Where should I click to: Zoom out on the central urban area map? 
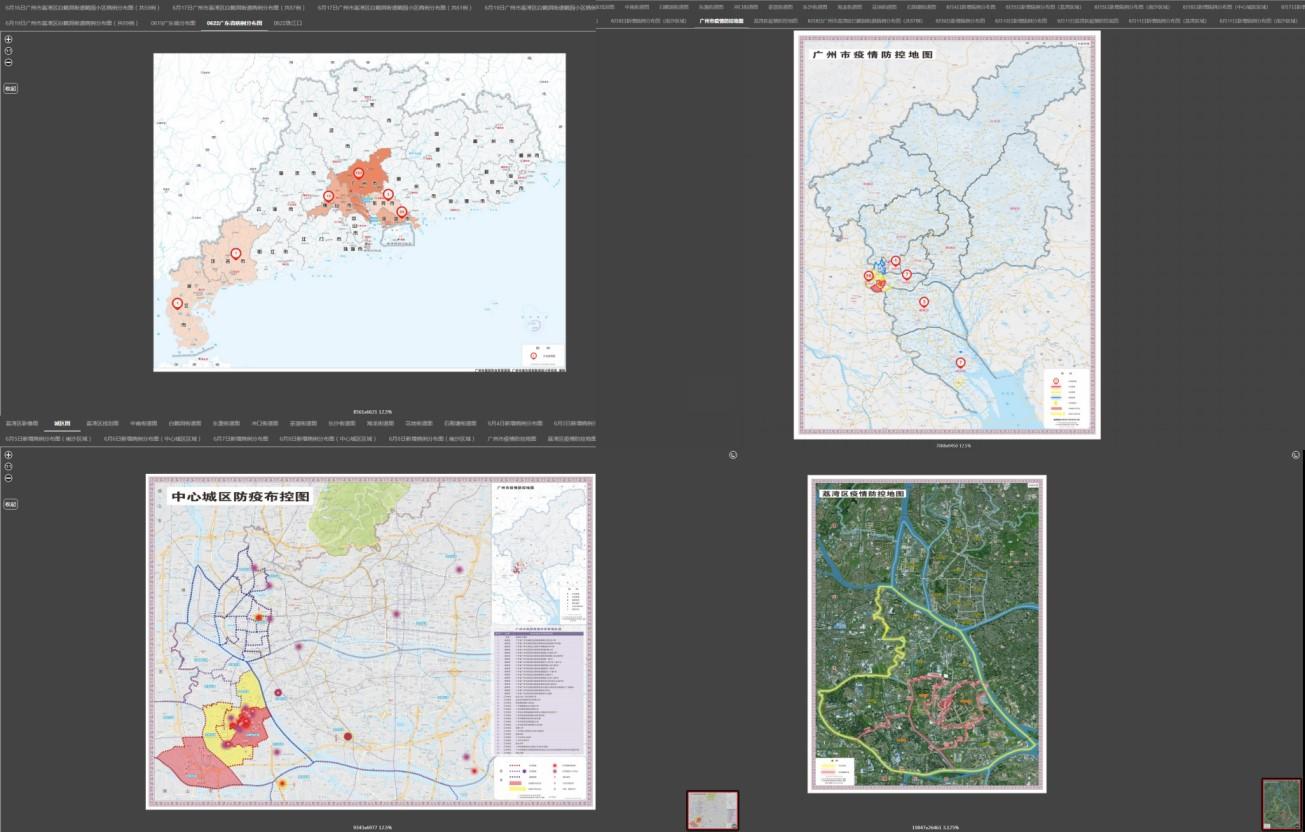(9, 478)
